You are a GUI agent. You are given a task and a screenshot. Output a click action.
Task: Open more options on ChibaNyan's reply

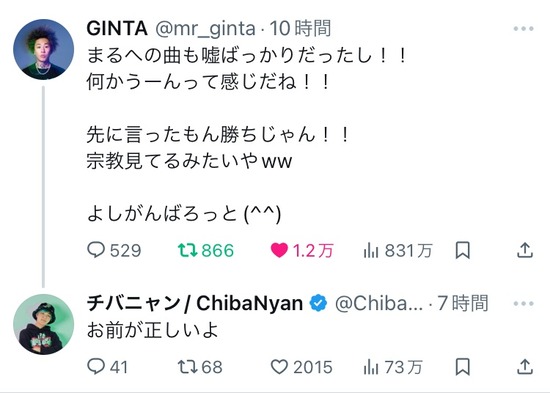click(523, 304)
